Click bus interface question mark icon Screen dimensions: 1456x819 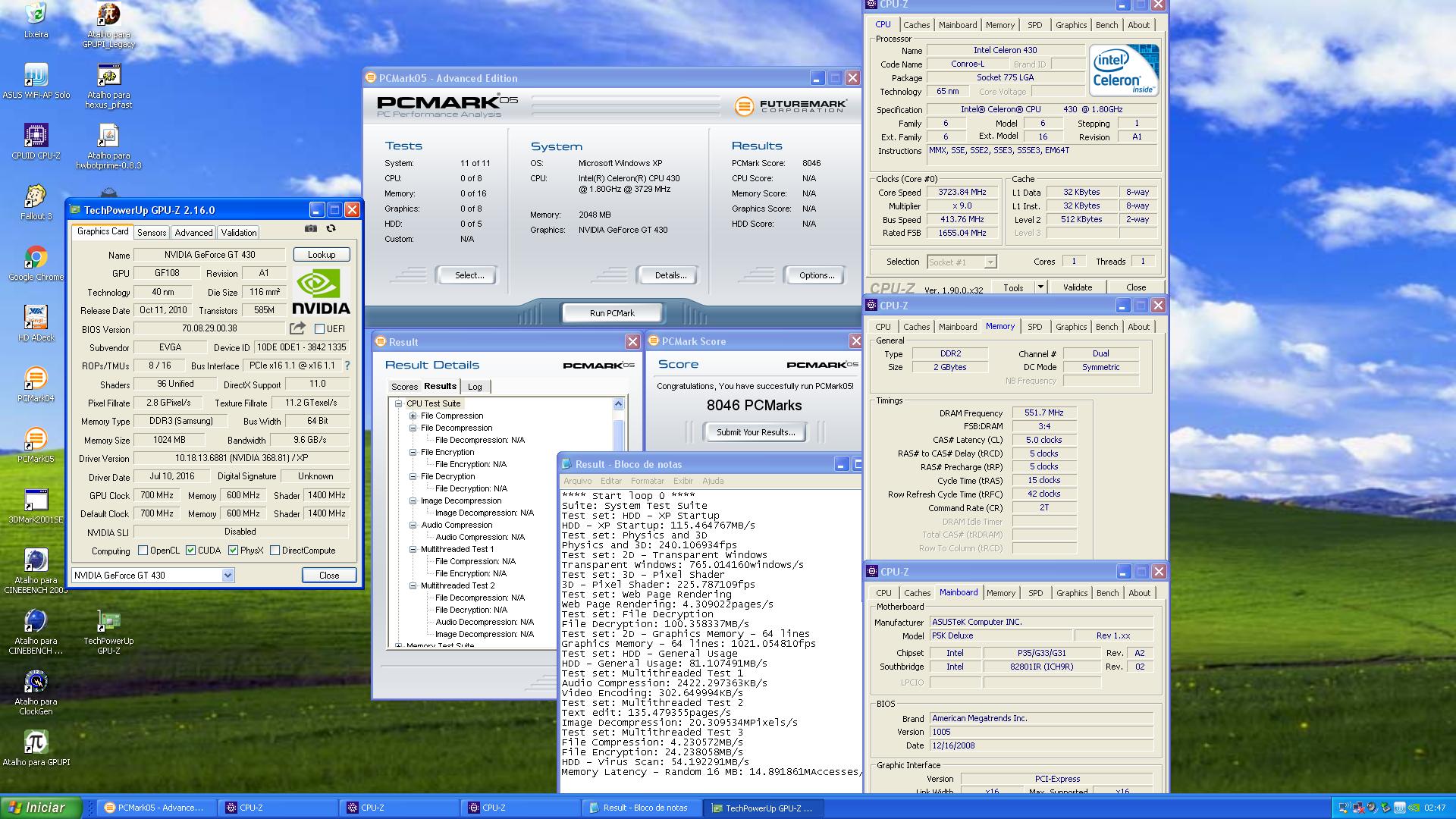[347, 366]
